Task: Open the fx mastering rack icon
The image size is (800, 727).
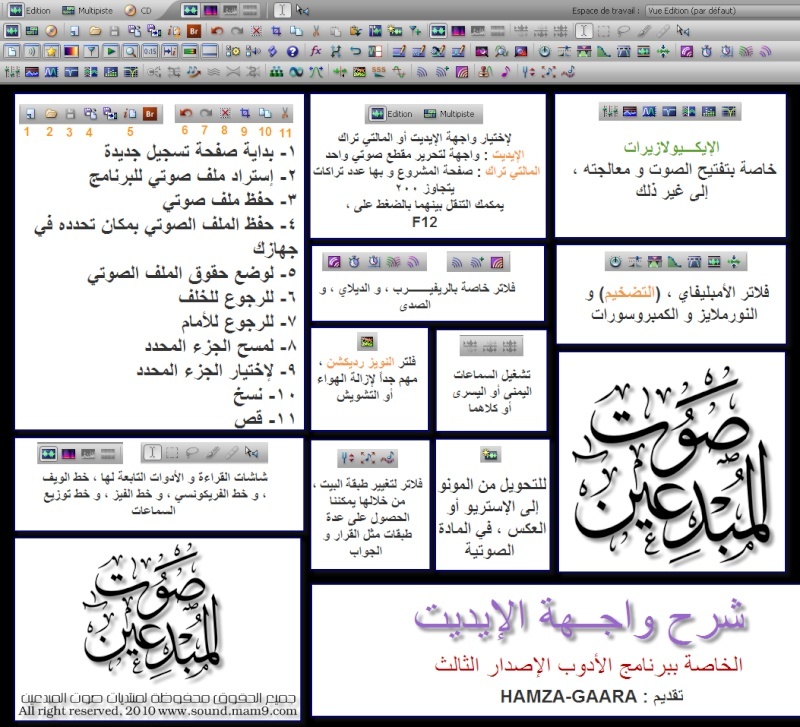Action: point(316,52)
